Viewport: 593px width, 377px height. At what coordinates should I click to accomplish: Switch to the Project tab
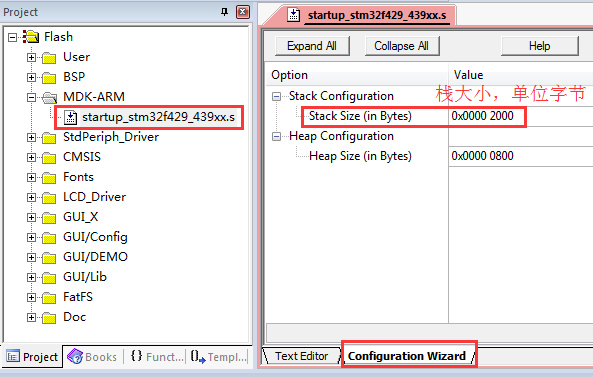tap(32, 357)
